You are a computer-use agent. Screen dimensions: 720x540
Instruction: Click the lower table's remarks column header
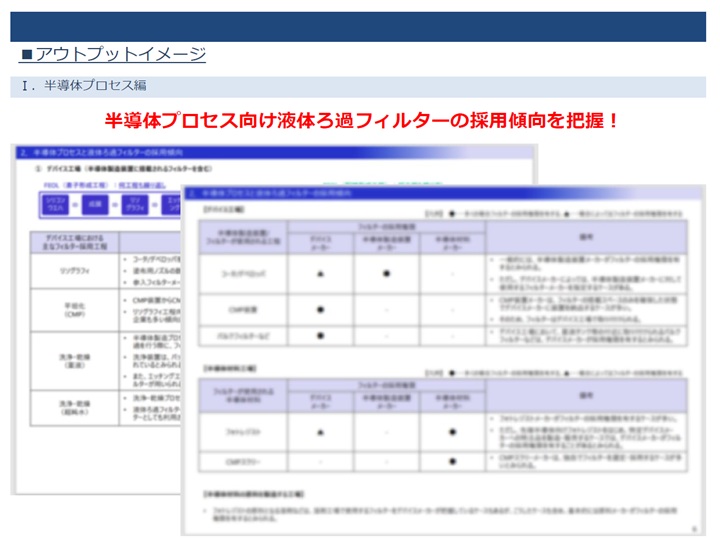pos(586,395)
